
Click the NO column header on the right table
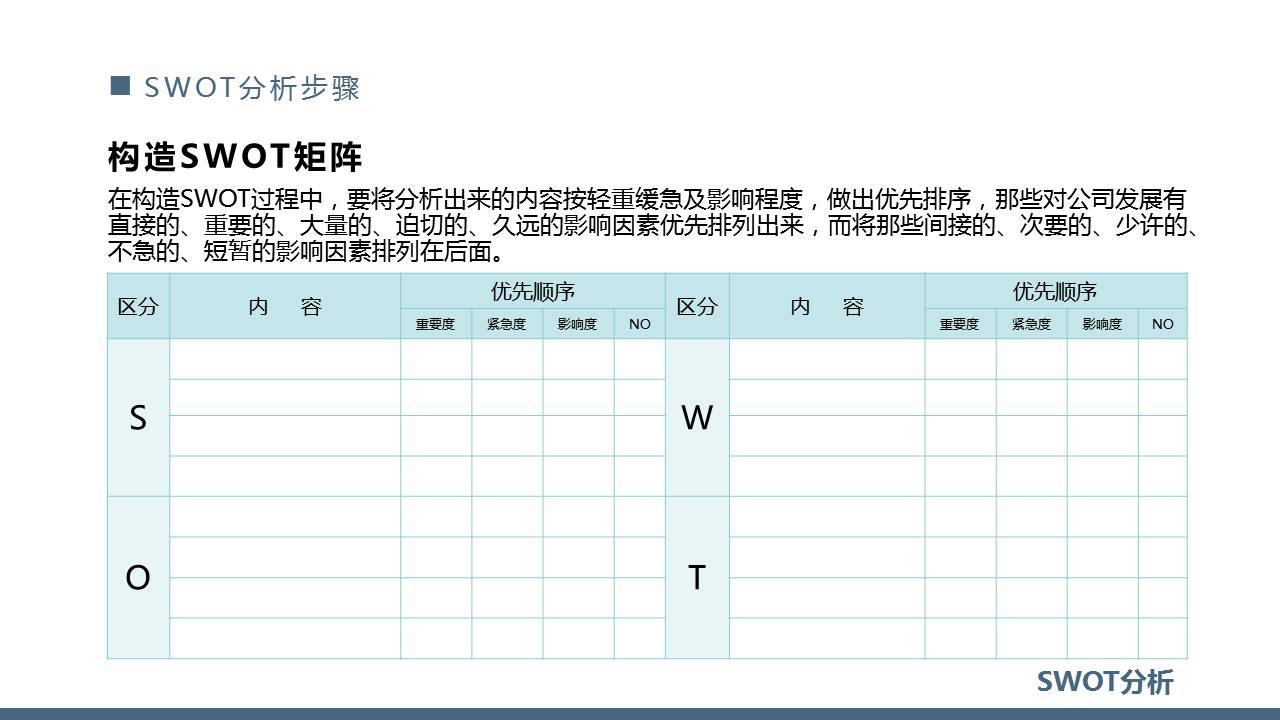pyautogui.click(x=1162, y=324)
